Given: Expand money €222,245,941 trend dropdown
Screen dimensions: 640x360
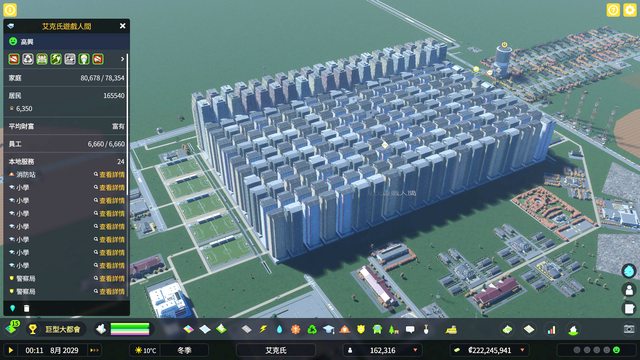Looking at the screenshot, I should pos(522,350).
